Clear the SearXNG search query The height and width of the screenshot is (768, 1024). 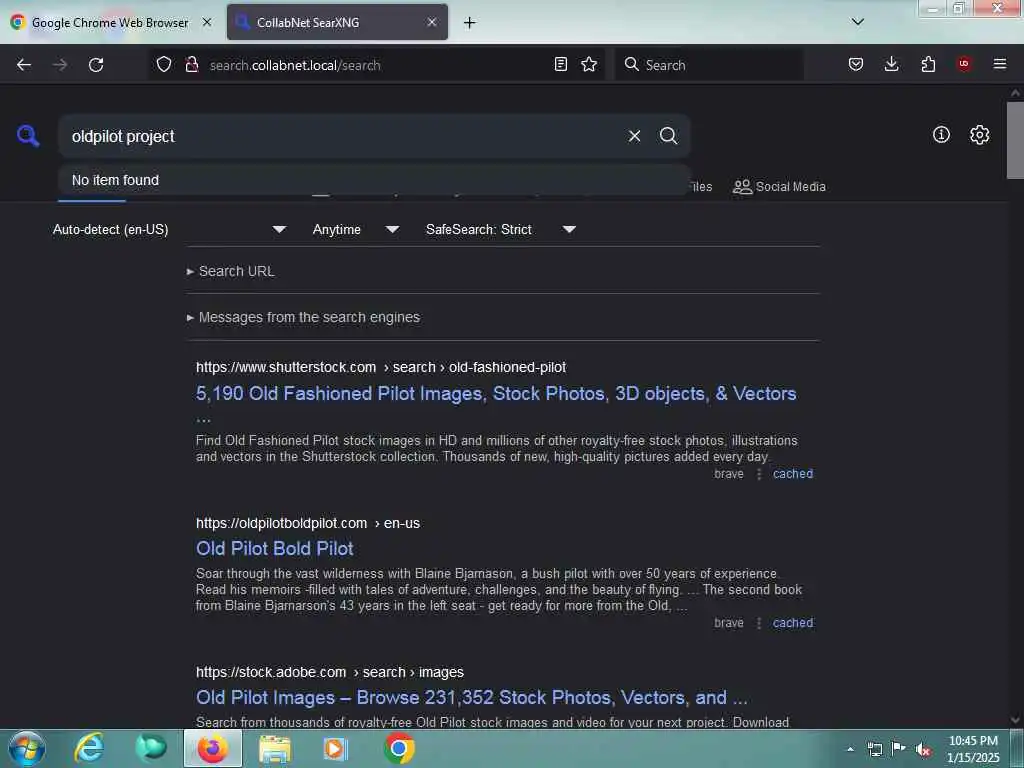point(634,136)
